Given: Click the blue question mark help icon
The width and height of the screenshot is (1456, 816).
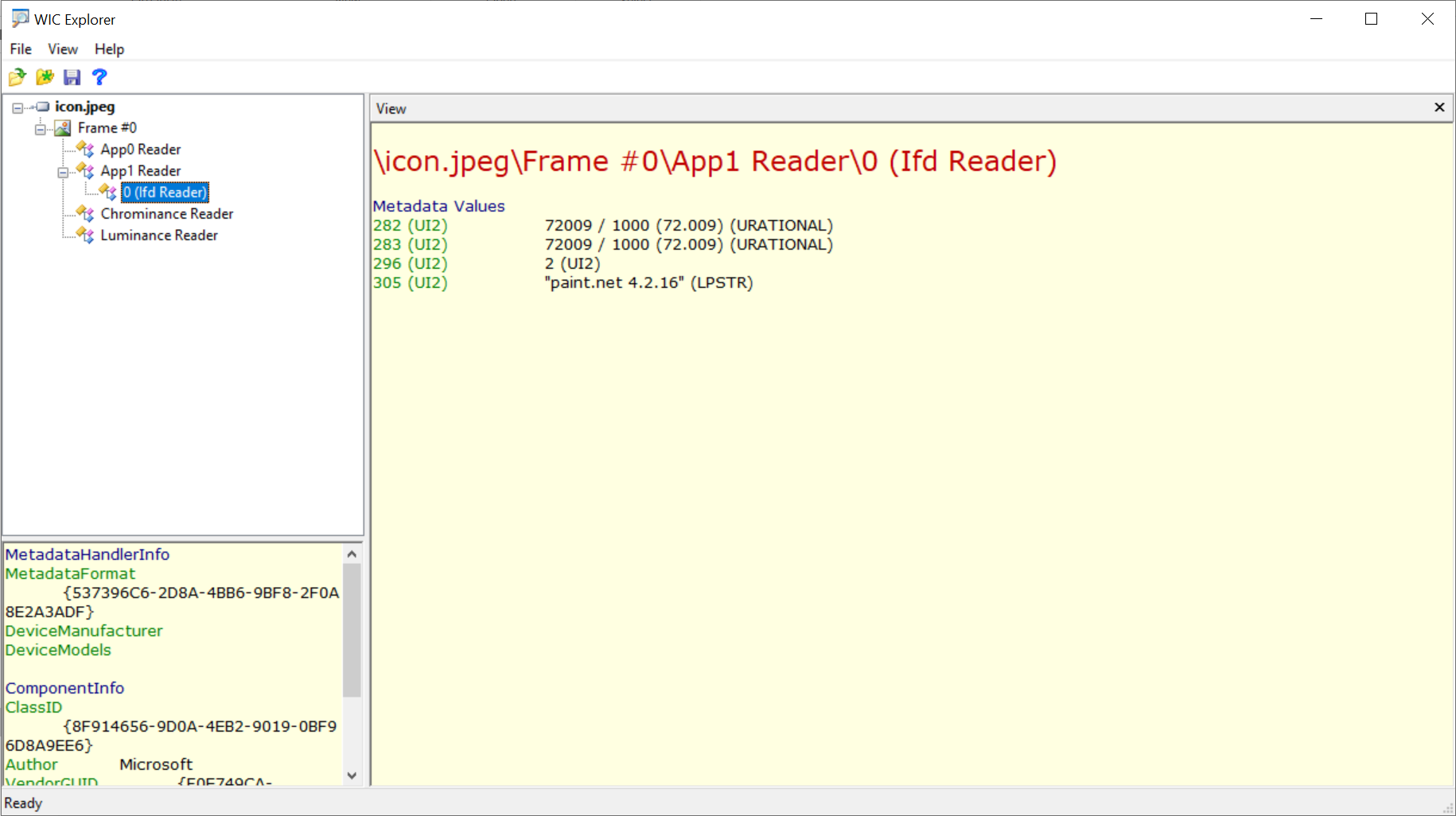Looking at the screenshot, I should (99, 76).
